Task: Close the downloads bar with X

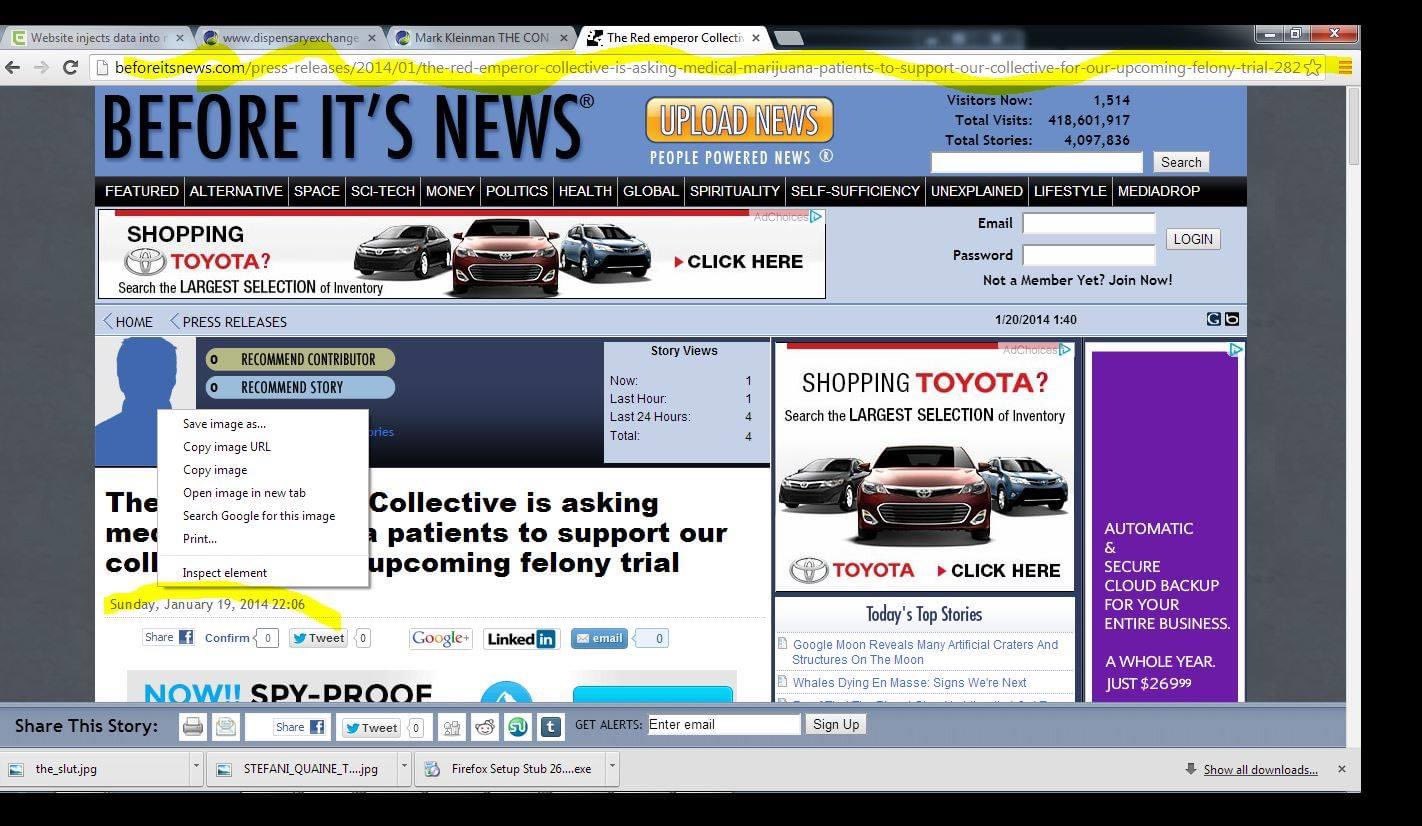Action: pos(1342,769)
